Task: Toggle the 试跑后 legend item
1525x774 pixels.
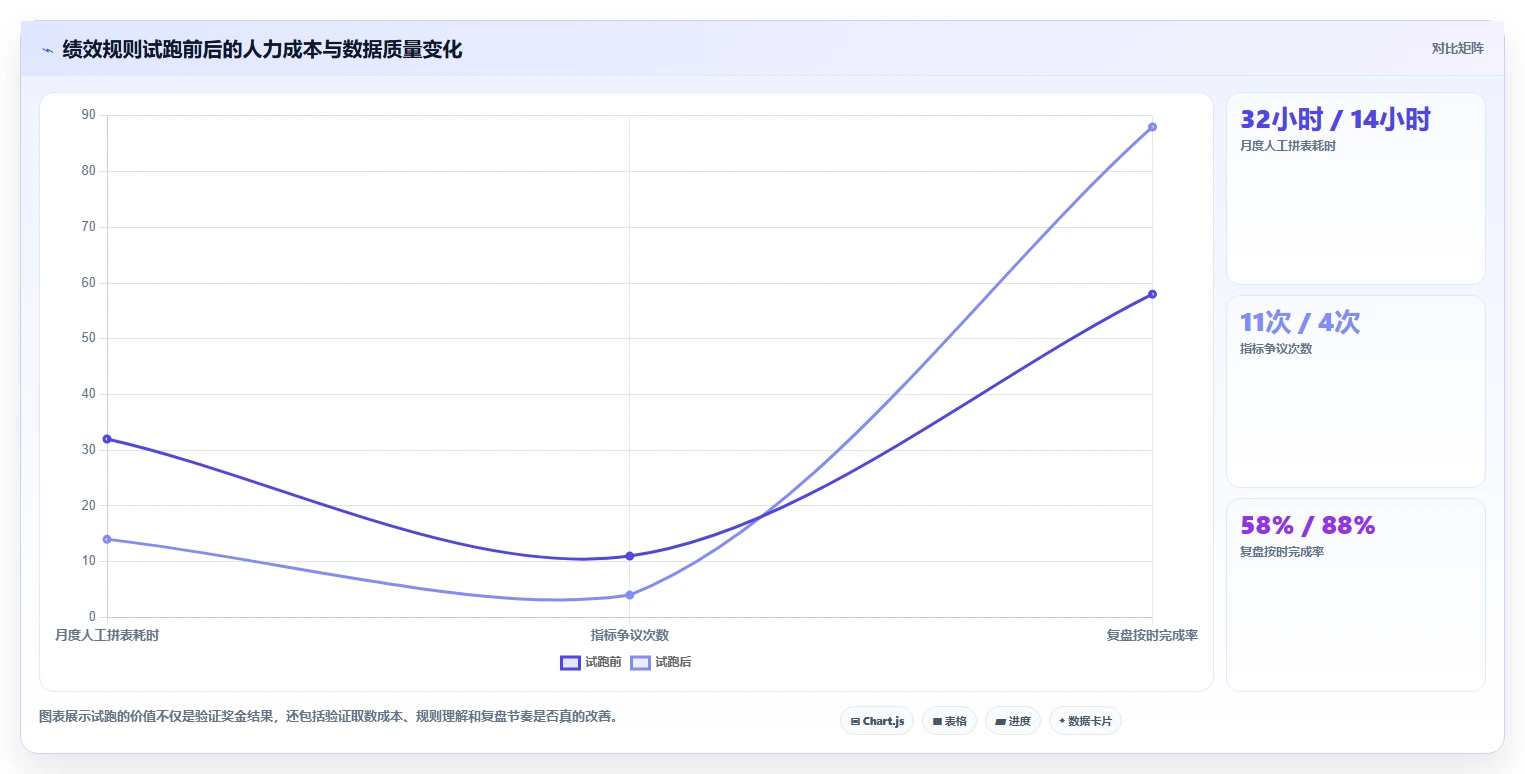Action: 661,662
